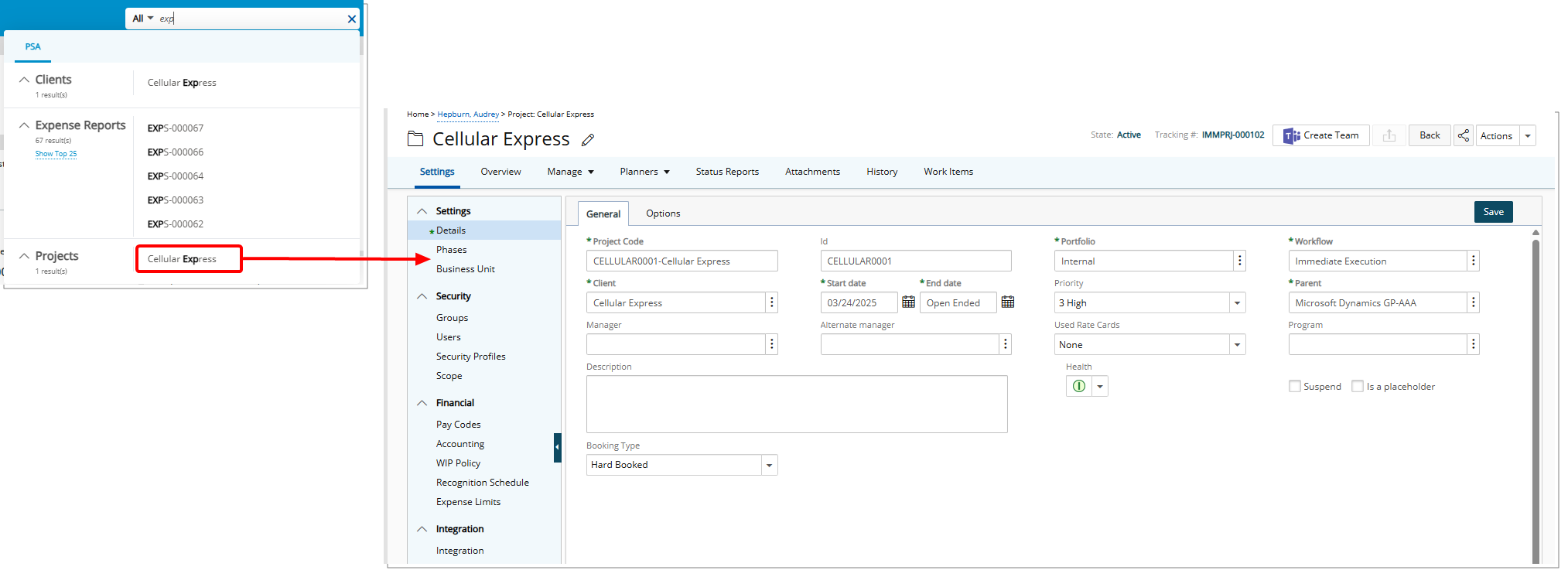Collapse the Clients results group
1568x577 pixels.
click(24, 80)
